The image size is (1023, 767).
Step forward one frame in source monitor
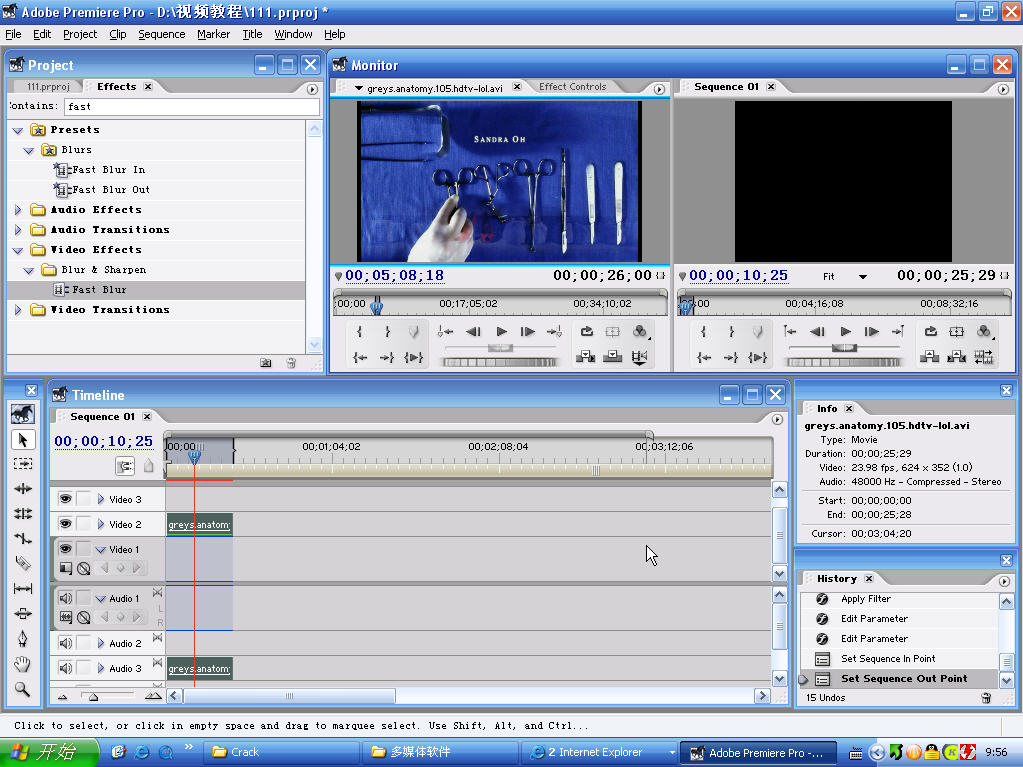[x=527, y=332]
